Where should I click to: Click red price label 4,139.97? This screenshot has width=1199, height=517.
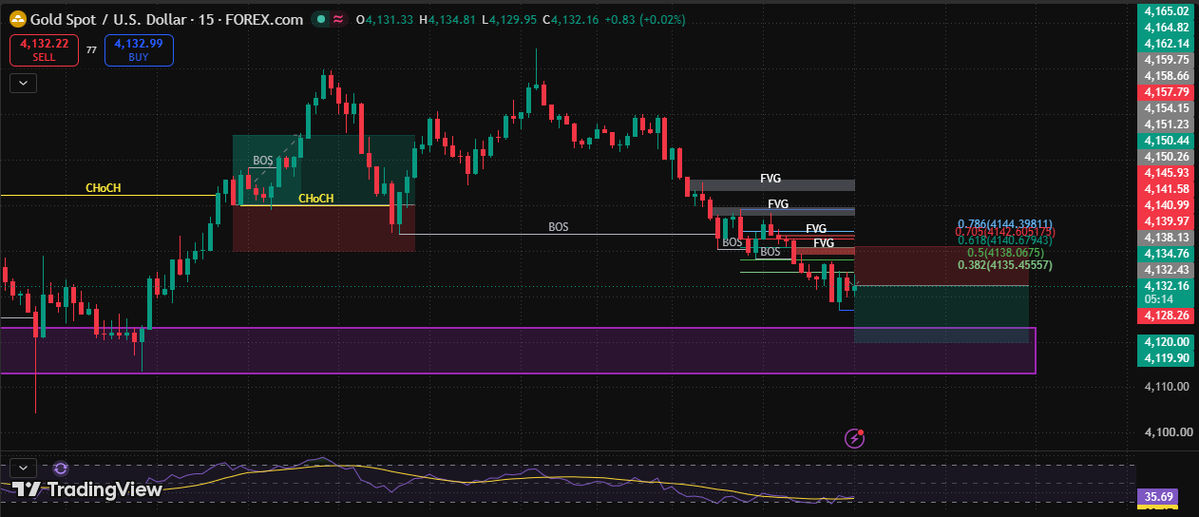(1166, 221)
